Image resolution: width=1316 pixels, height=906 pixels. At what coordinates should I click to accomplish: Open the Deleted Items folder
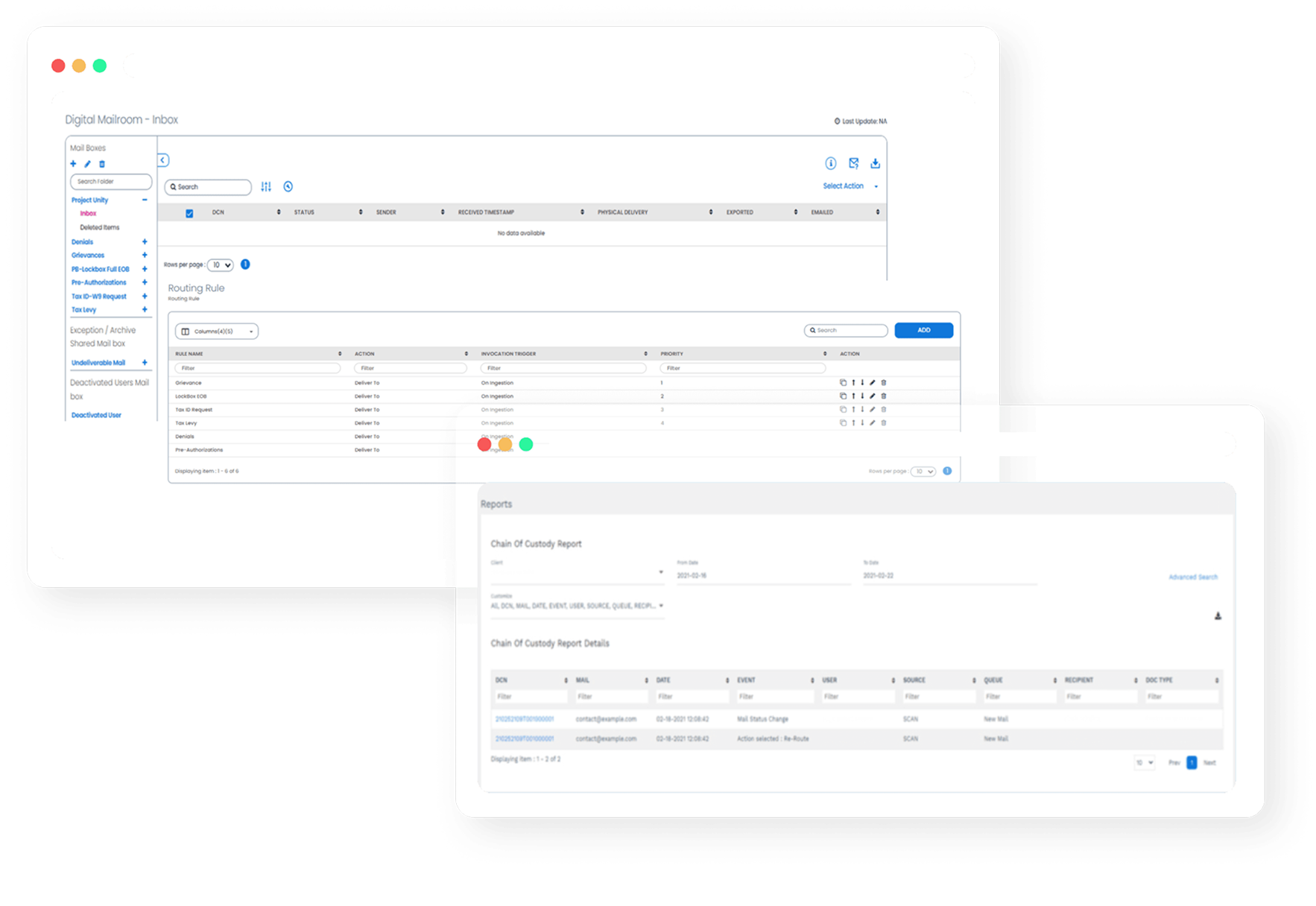point(99,227)
